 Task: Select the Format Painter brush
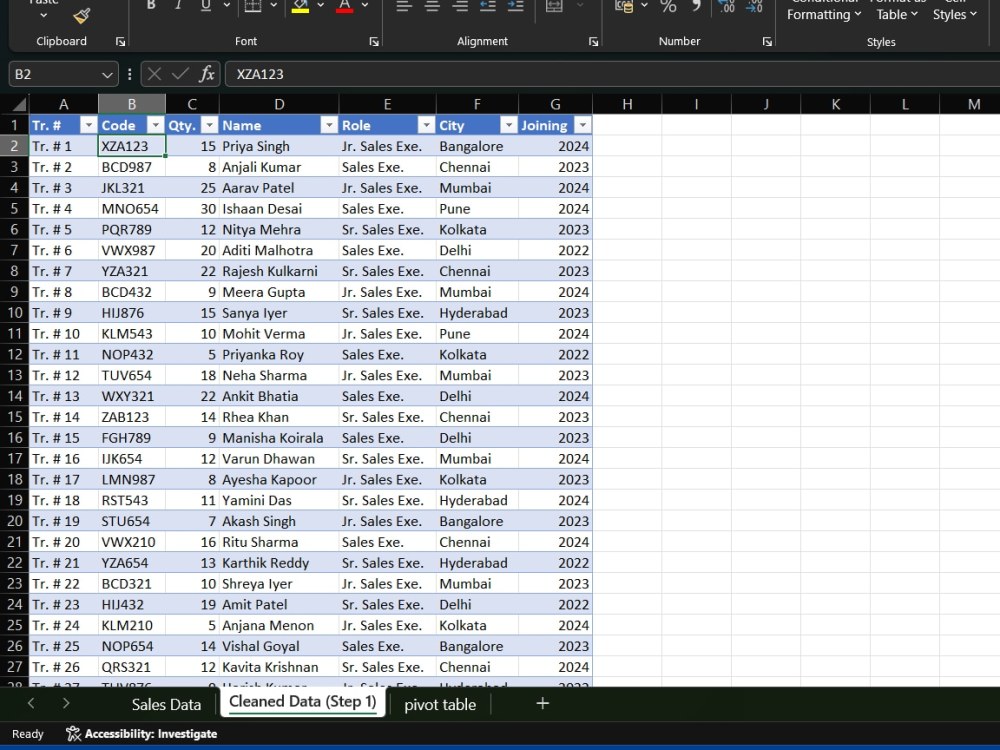[82, 16]
